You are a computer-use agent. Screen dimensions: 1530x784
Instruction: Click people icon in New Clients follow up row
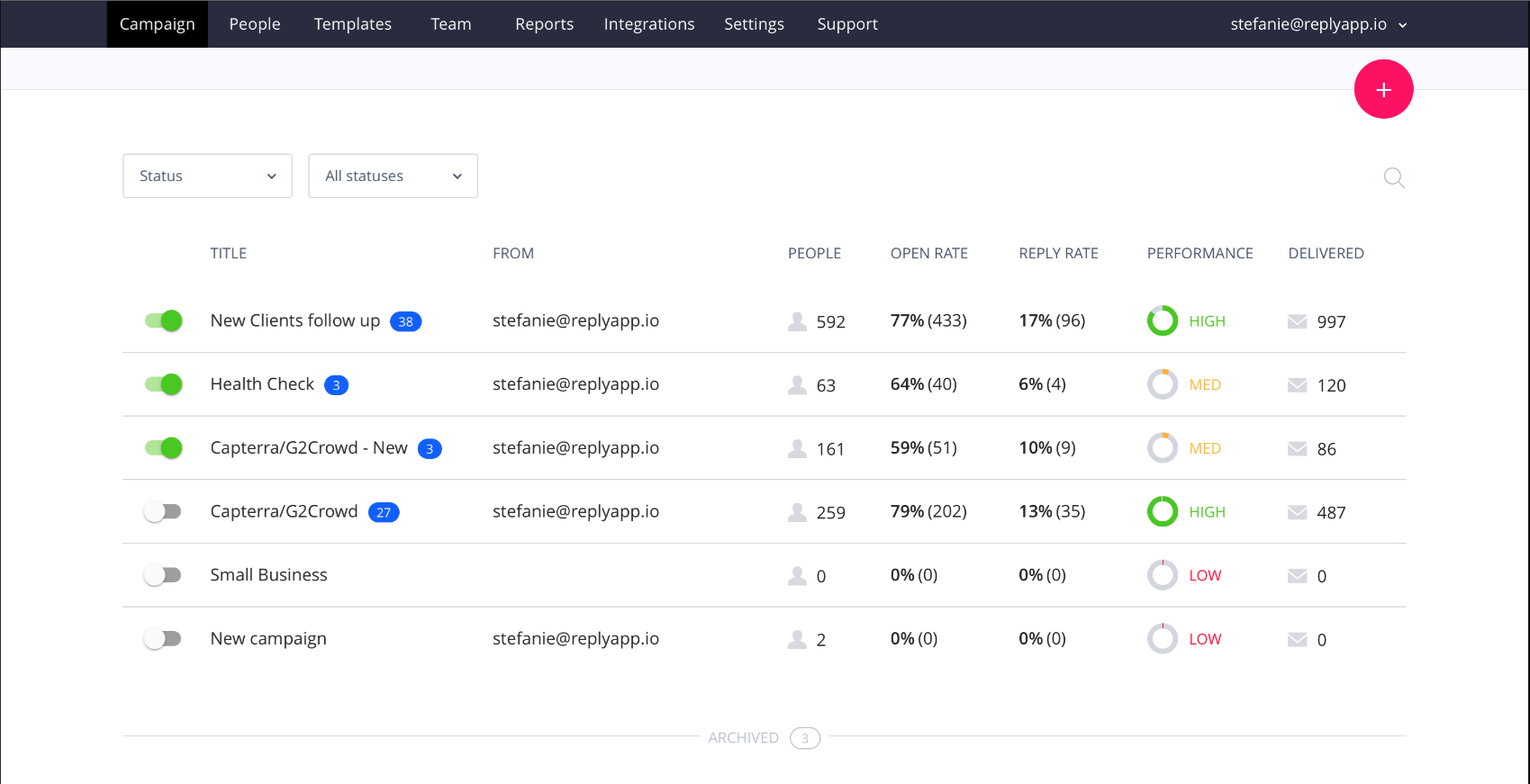coord(797,321)
